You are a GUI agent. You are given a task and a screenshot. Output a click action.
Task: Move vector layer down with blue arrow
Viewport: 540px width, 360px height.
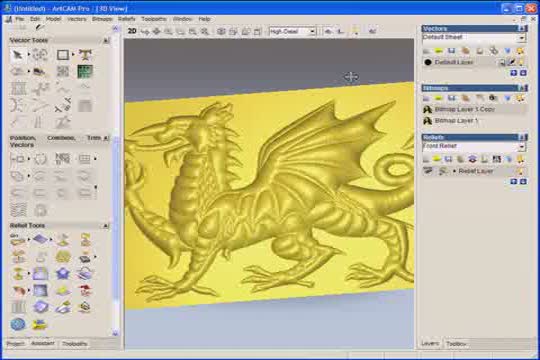click(x=523, y=73)
